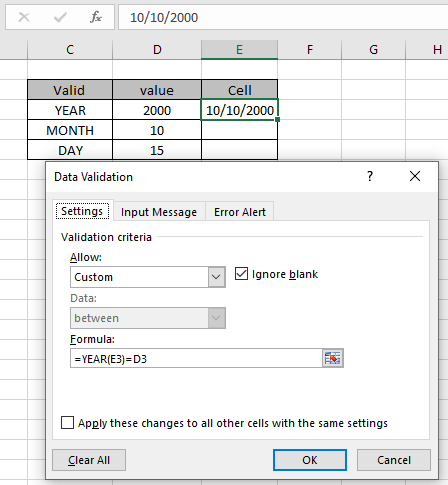Open the disabled Data between dropdown arrow
Viewport: 448px width, 485px height.
[x=216, y=318]
